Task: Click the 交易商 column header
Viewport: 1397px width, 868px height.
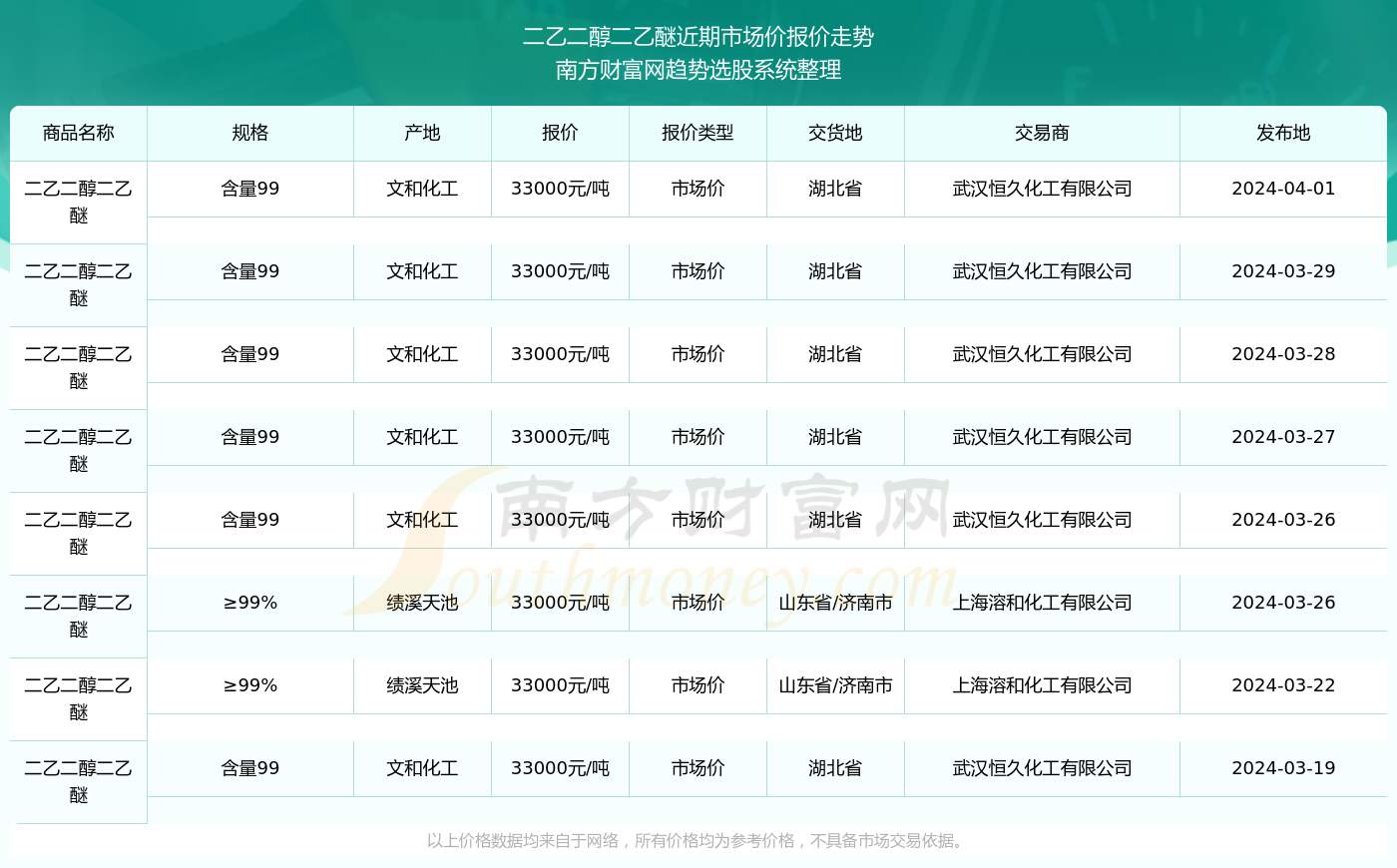Action: 1042,133
